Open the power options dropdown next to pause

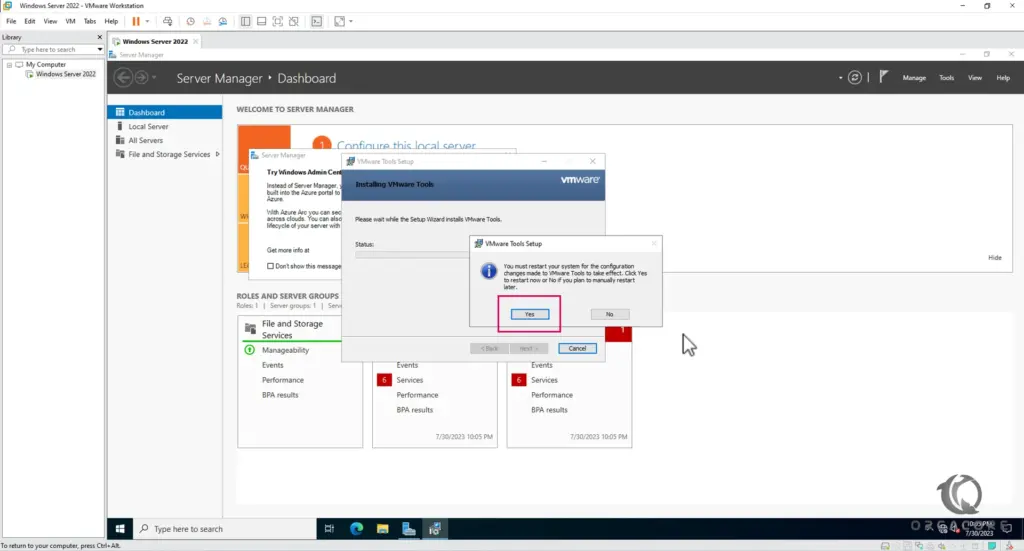pyautogui.click(x=148, y=22)
